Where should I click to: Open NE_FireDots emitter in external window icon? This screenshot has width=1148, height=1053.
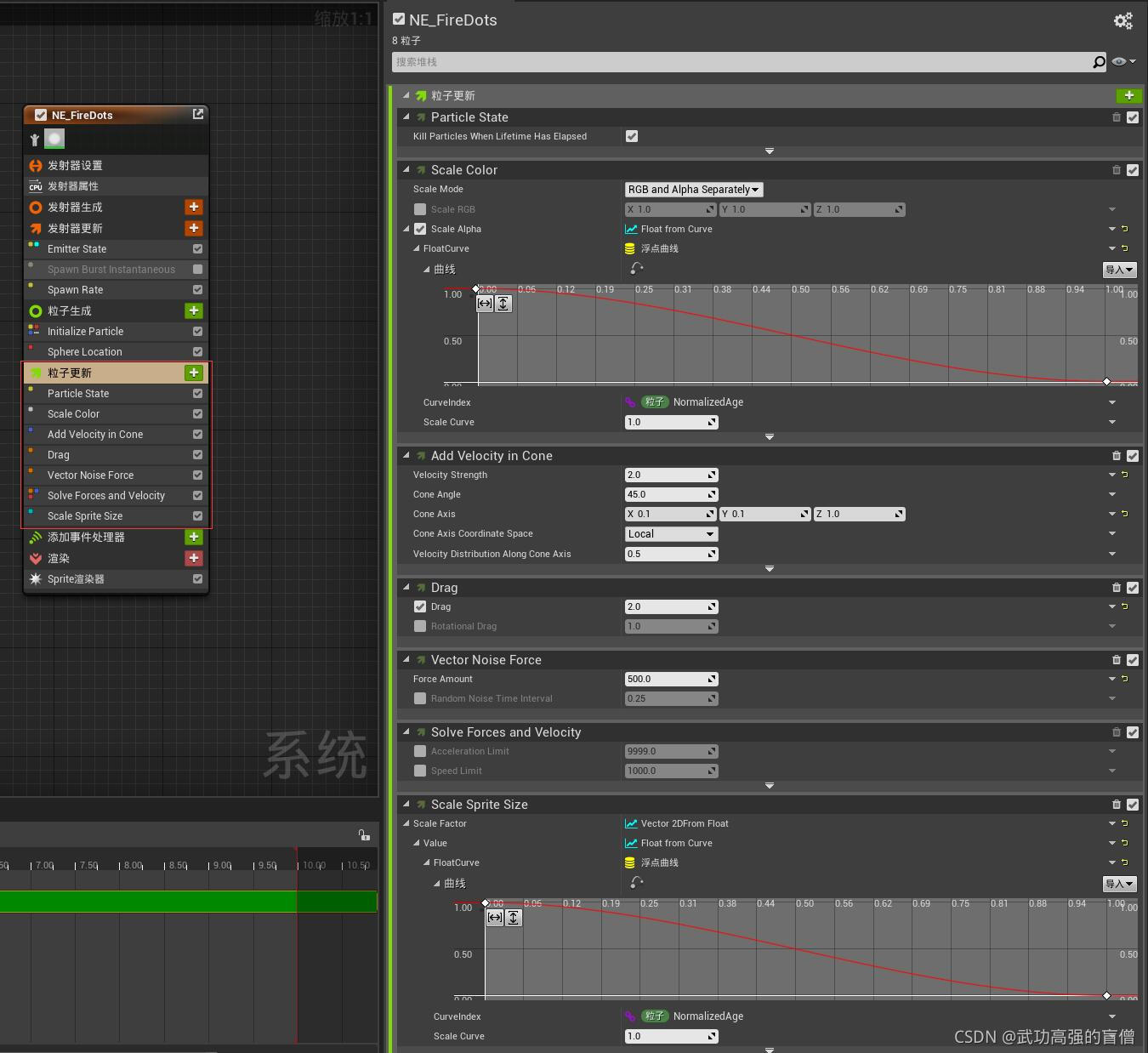click(x=198, y=114)
